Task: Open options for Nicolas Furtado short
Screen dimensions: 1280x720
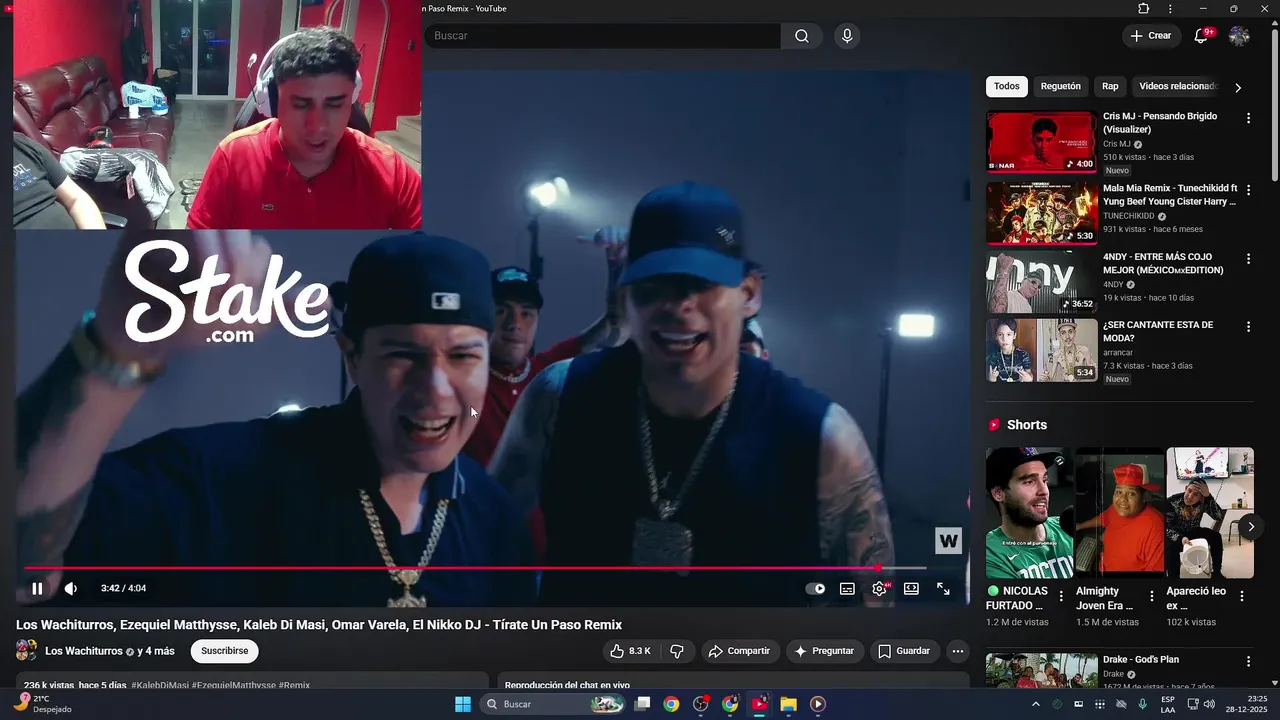Action: tap(1061, 596)
